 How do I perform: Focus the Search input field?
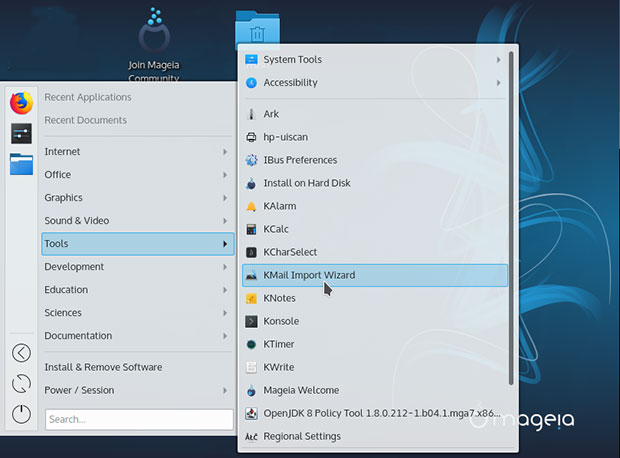pyautogui.click(x=139, y=419)
